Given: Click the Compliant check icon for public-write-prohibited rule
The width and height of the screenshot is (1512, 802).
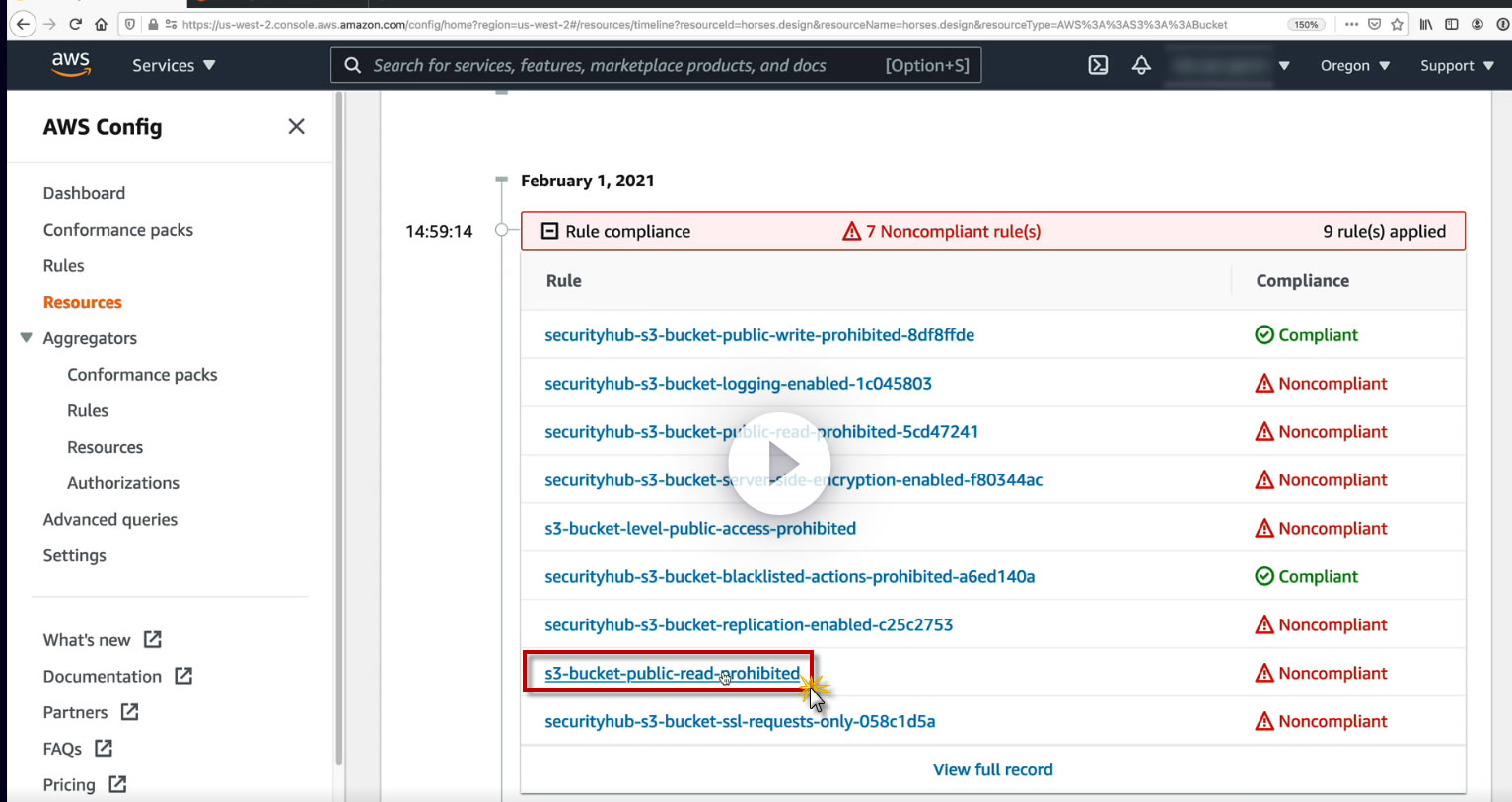Looking at the screenshot, I should point(1264,335).
